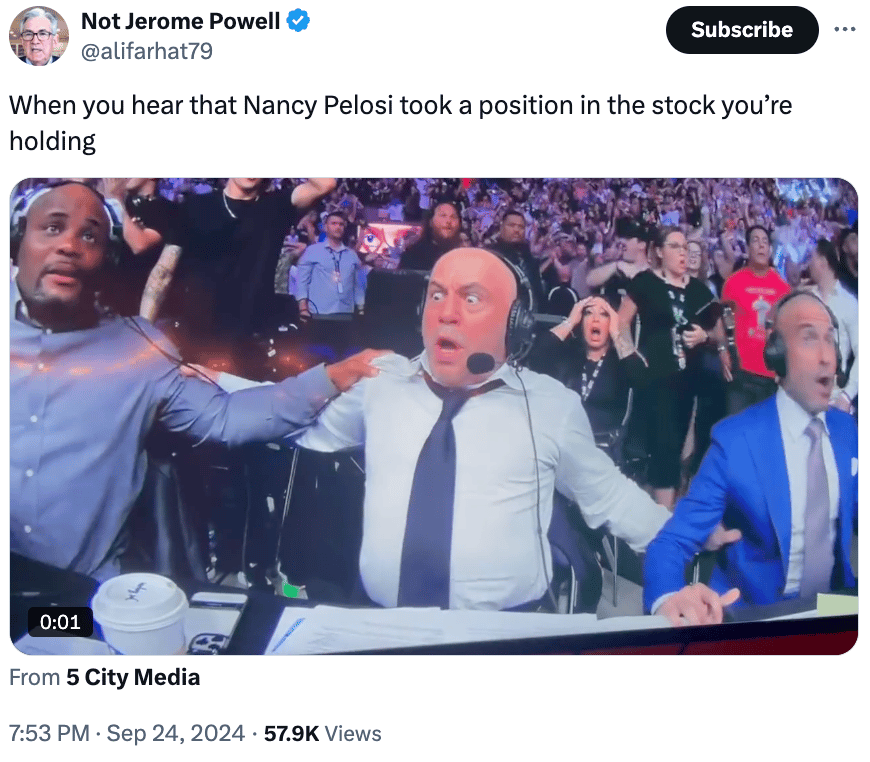The image size is (870, 762).
Task: Click the From label below video
Action: 34,677
